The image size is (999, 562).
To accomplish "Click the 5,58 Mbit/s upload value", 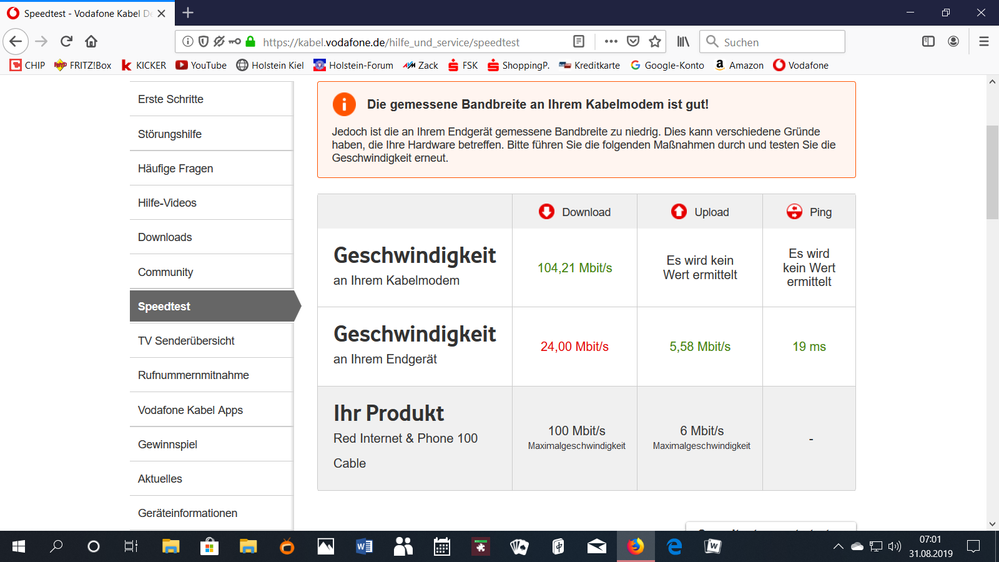I will (700, 347).
